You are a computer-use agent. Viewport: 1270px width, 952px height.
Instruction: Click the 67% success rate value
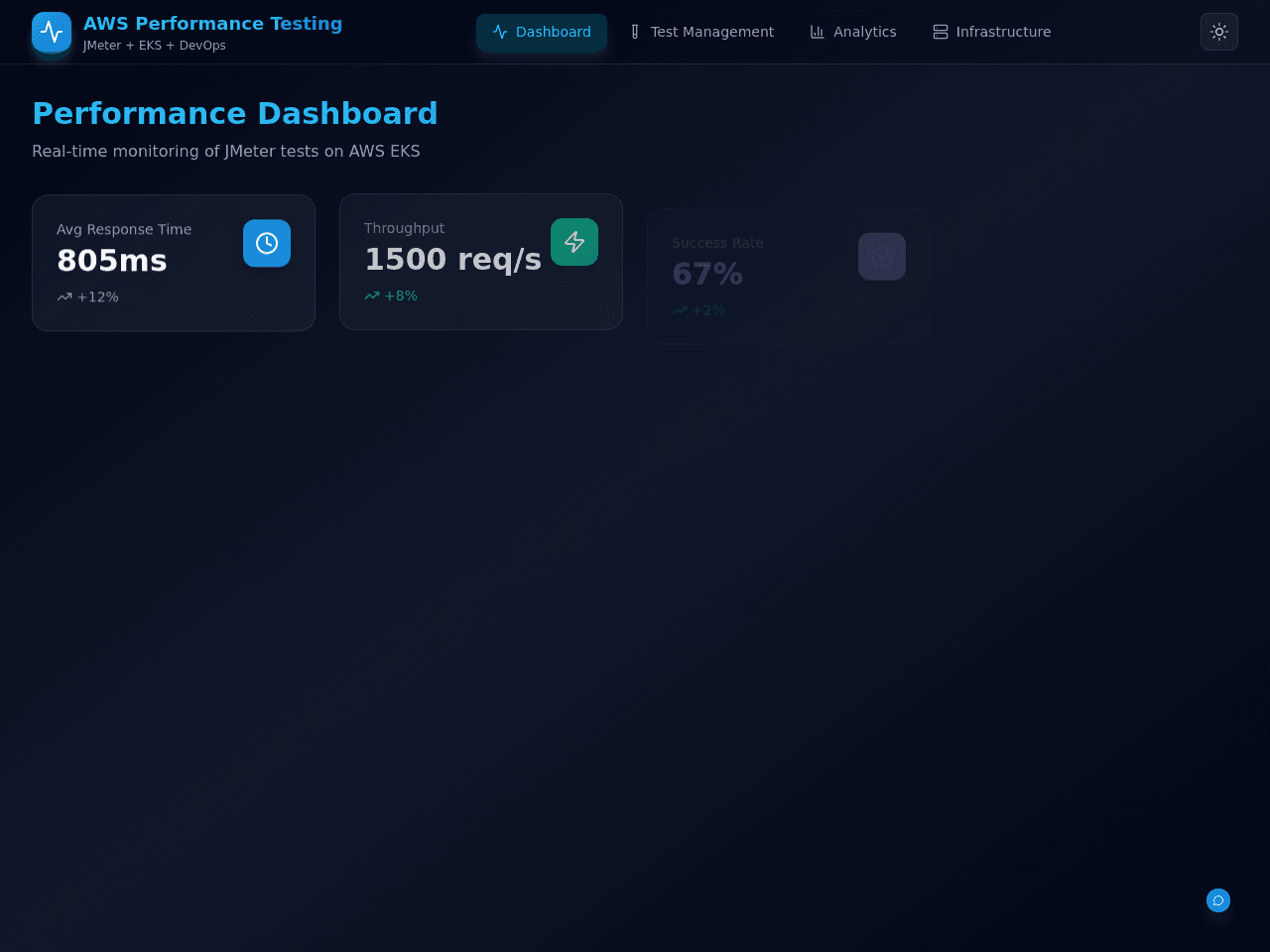click(x=707, y=275)
